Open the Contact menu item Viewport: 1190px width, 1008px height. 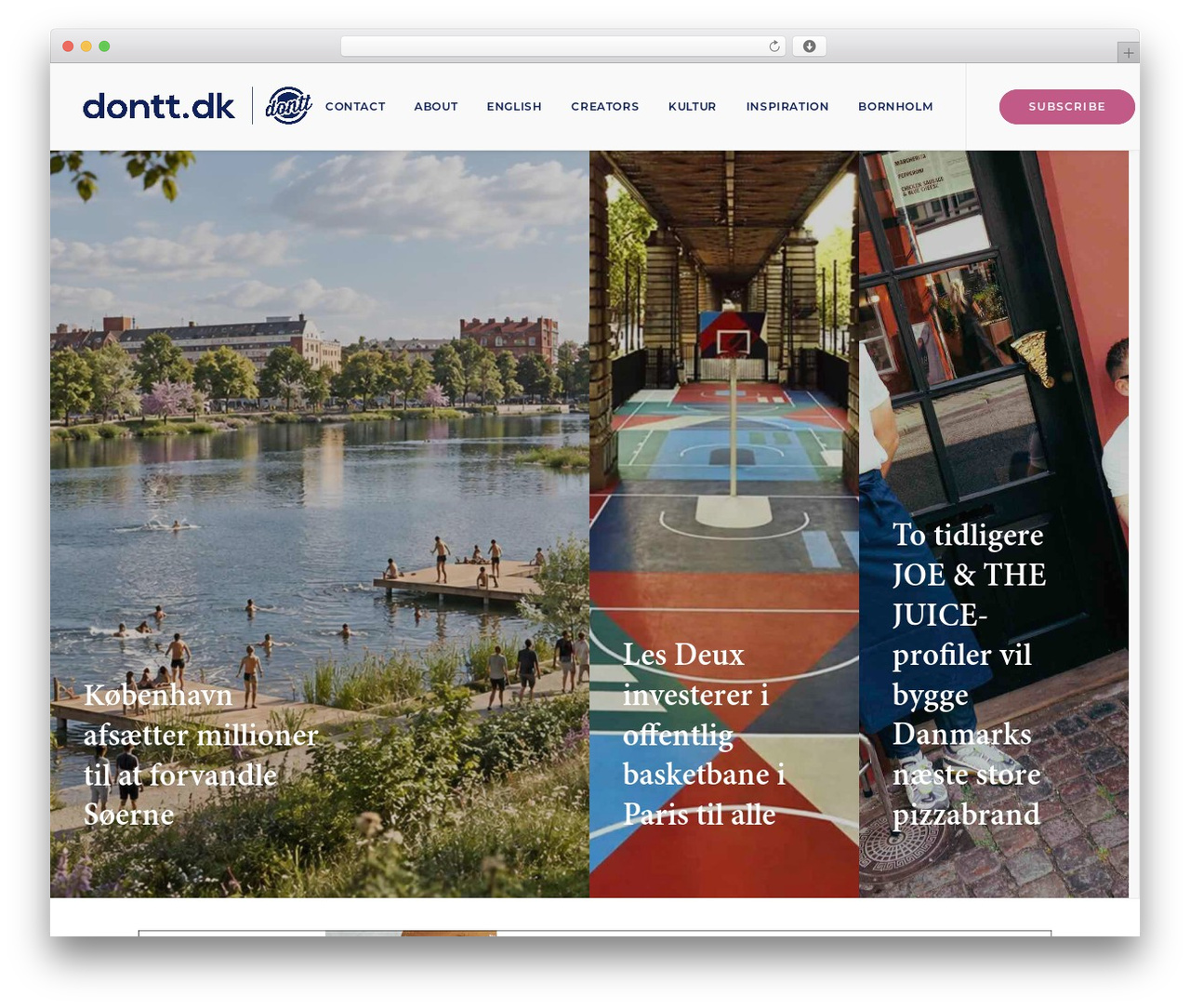pyautogui.click(x=355, y=107)
